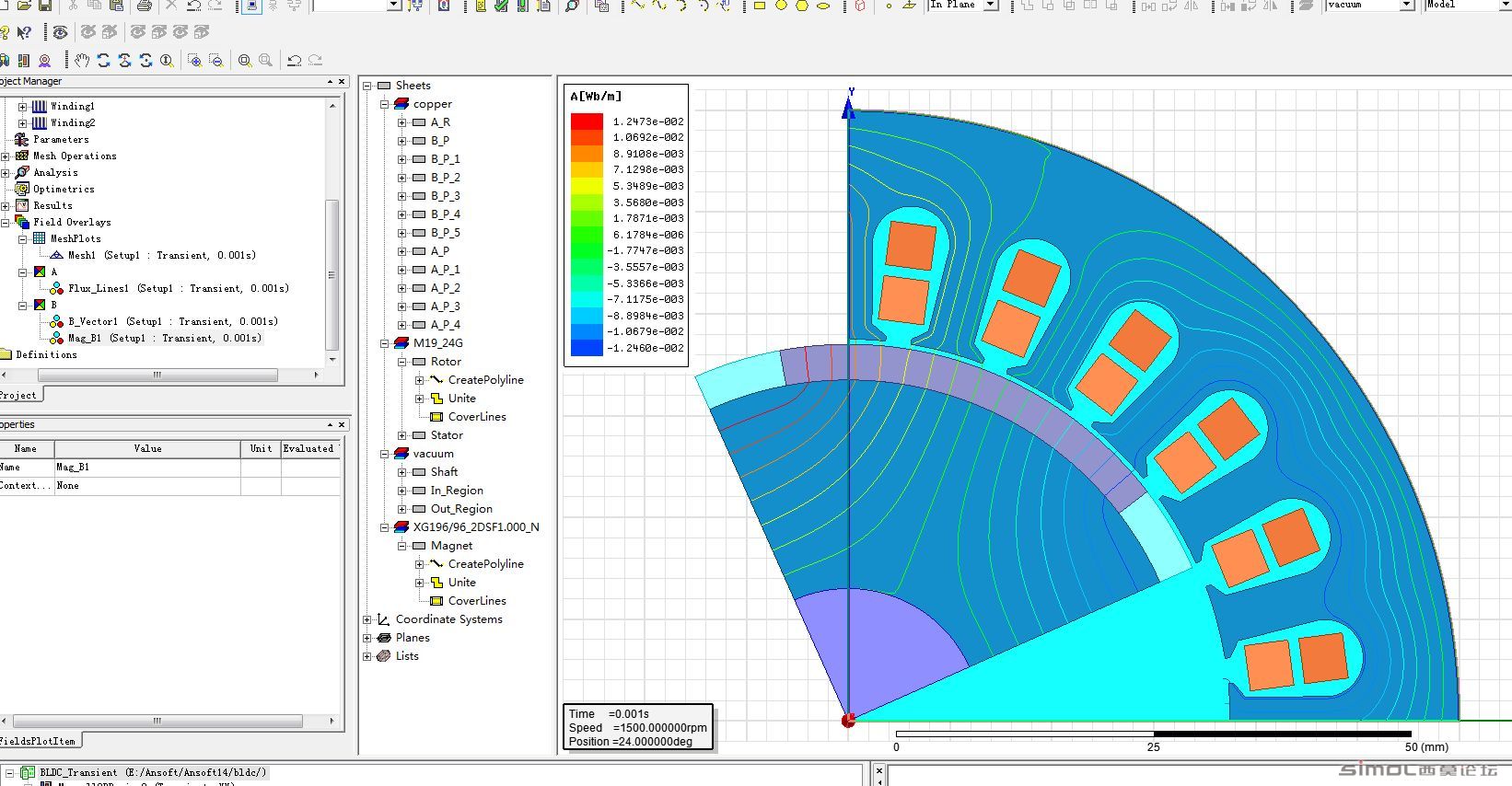
Task: Click the Speed =1500.000000rpm text
Action: (x=637, y=727)
